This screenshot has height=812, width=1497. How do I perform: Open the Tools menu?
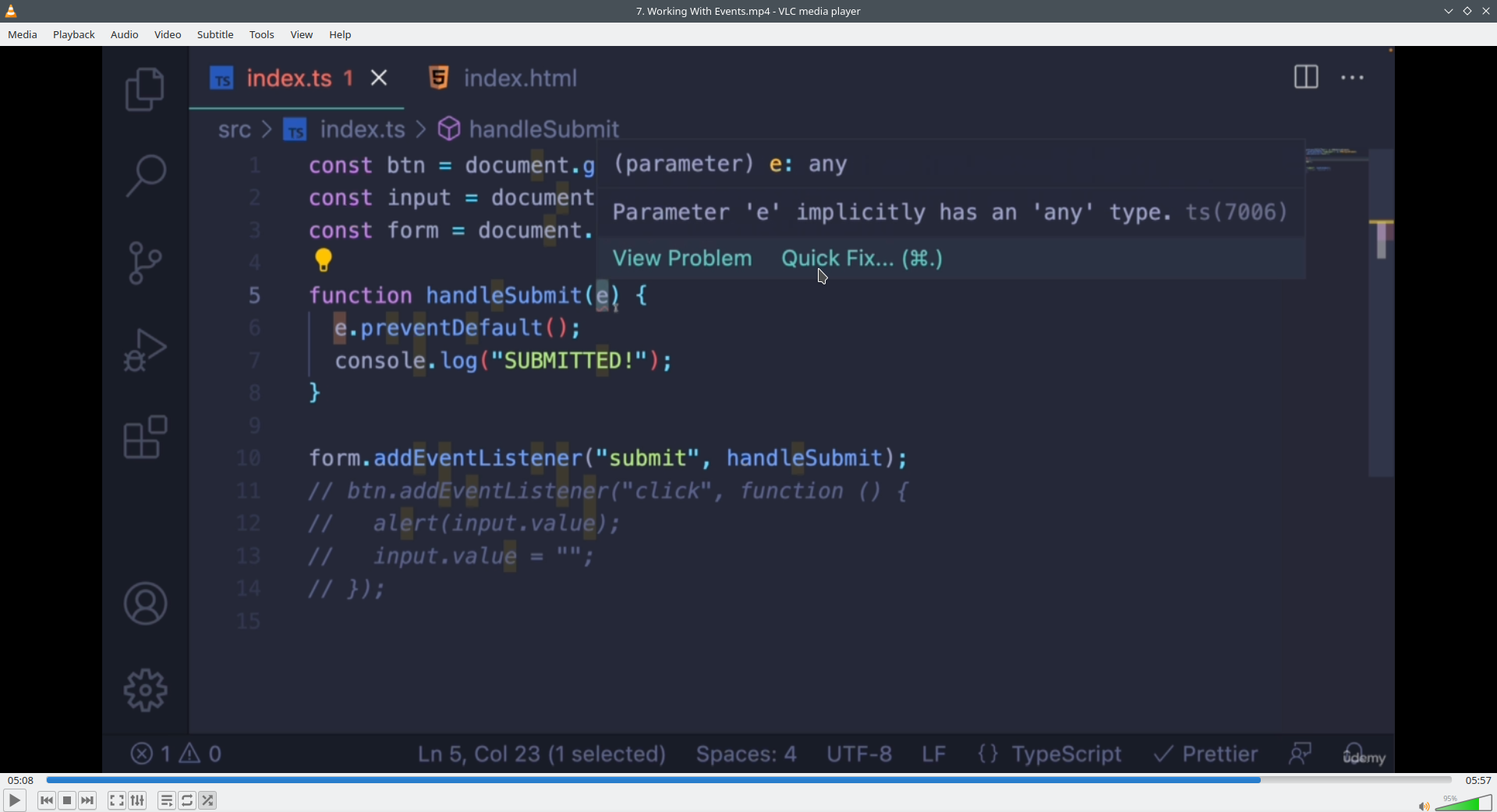tap(262, 35)
